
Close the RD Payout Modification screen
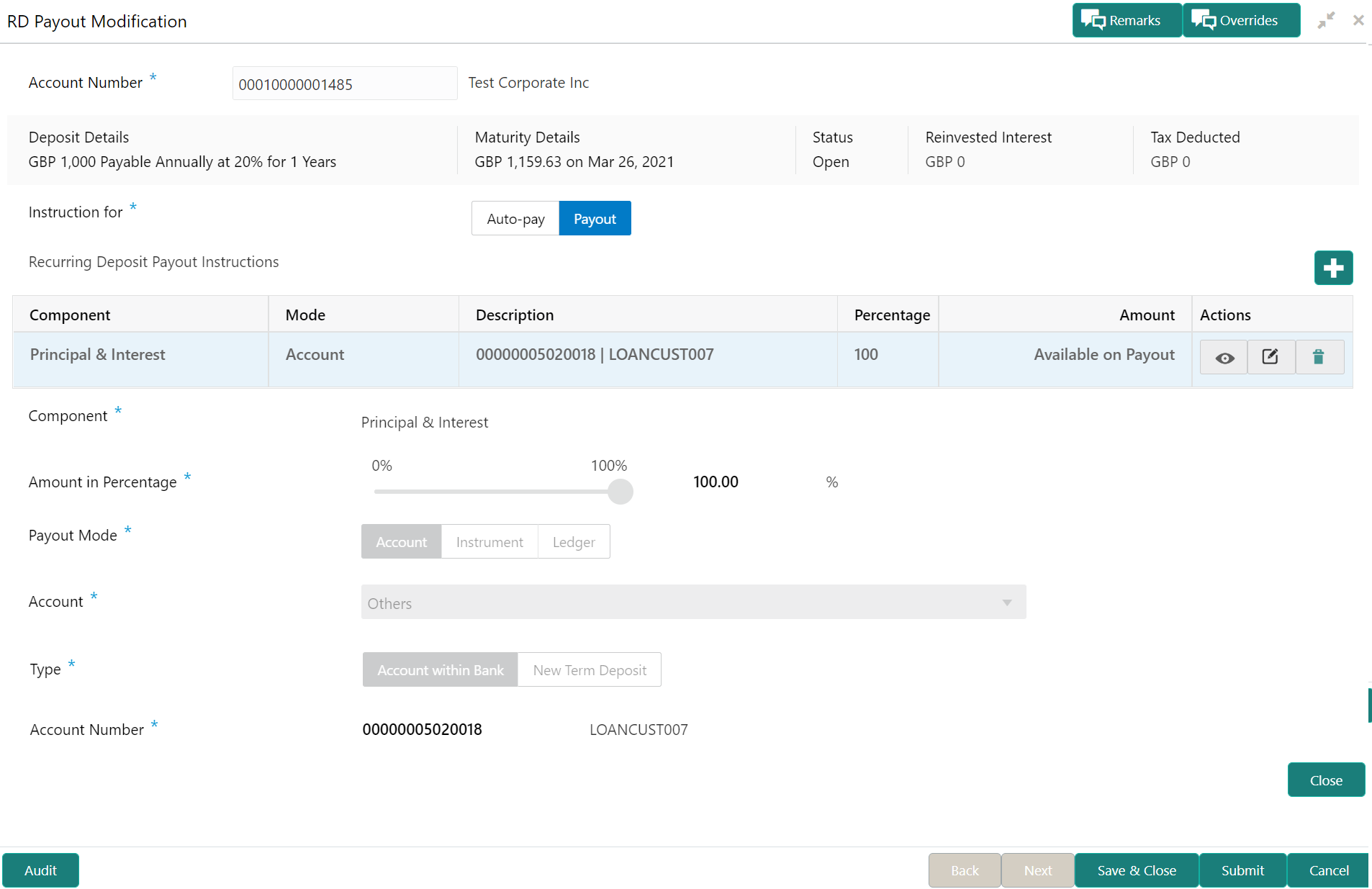coord(1358,20)
